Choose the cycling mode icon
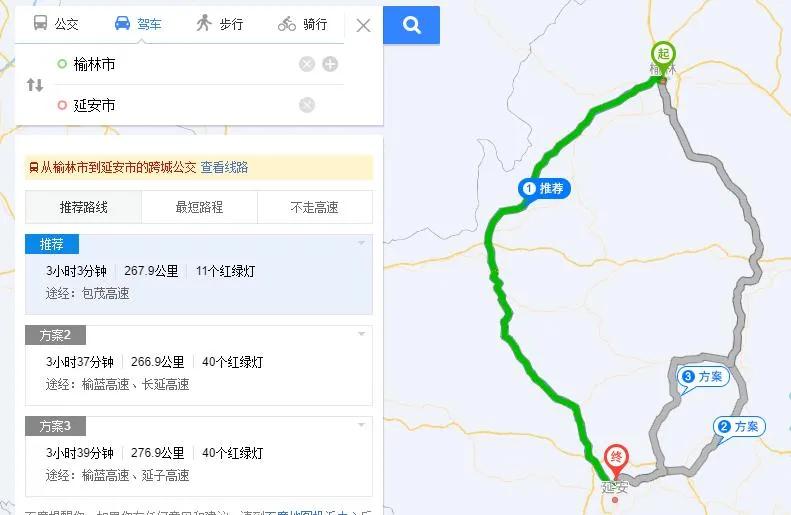791x515 pixels. [287, 24]
